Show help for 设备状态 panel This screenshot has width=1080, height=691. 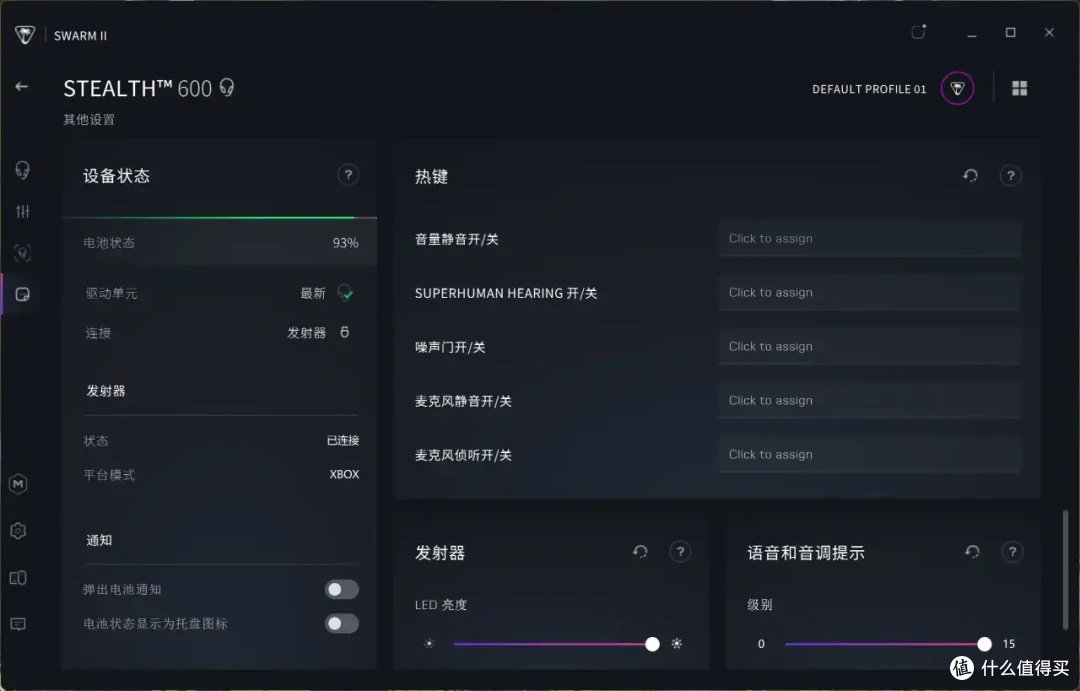pyautogui.click(x=349, y=175)
